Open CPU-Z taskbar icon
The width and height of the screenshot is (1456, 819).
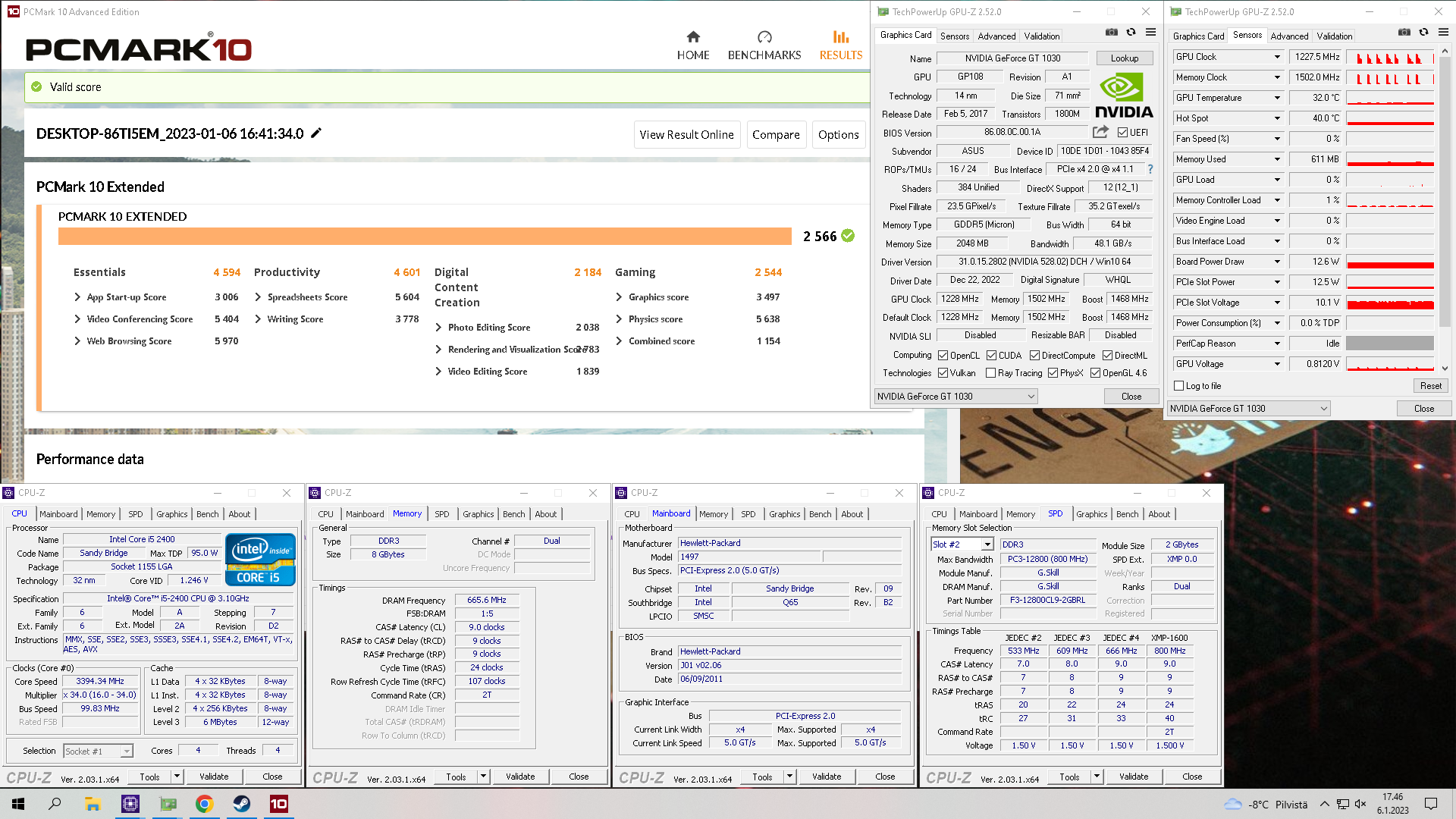coord(130,804)
